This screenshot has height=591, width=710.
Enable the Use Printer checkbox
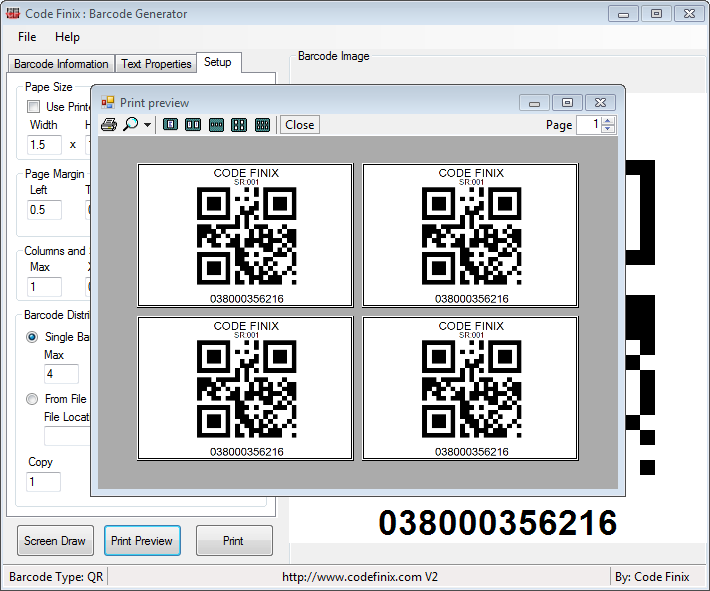34,106
